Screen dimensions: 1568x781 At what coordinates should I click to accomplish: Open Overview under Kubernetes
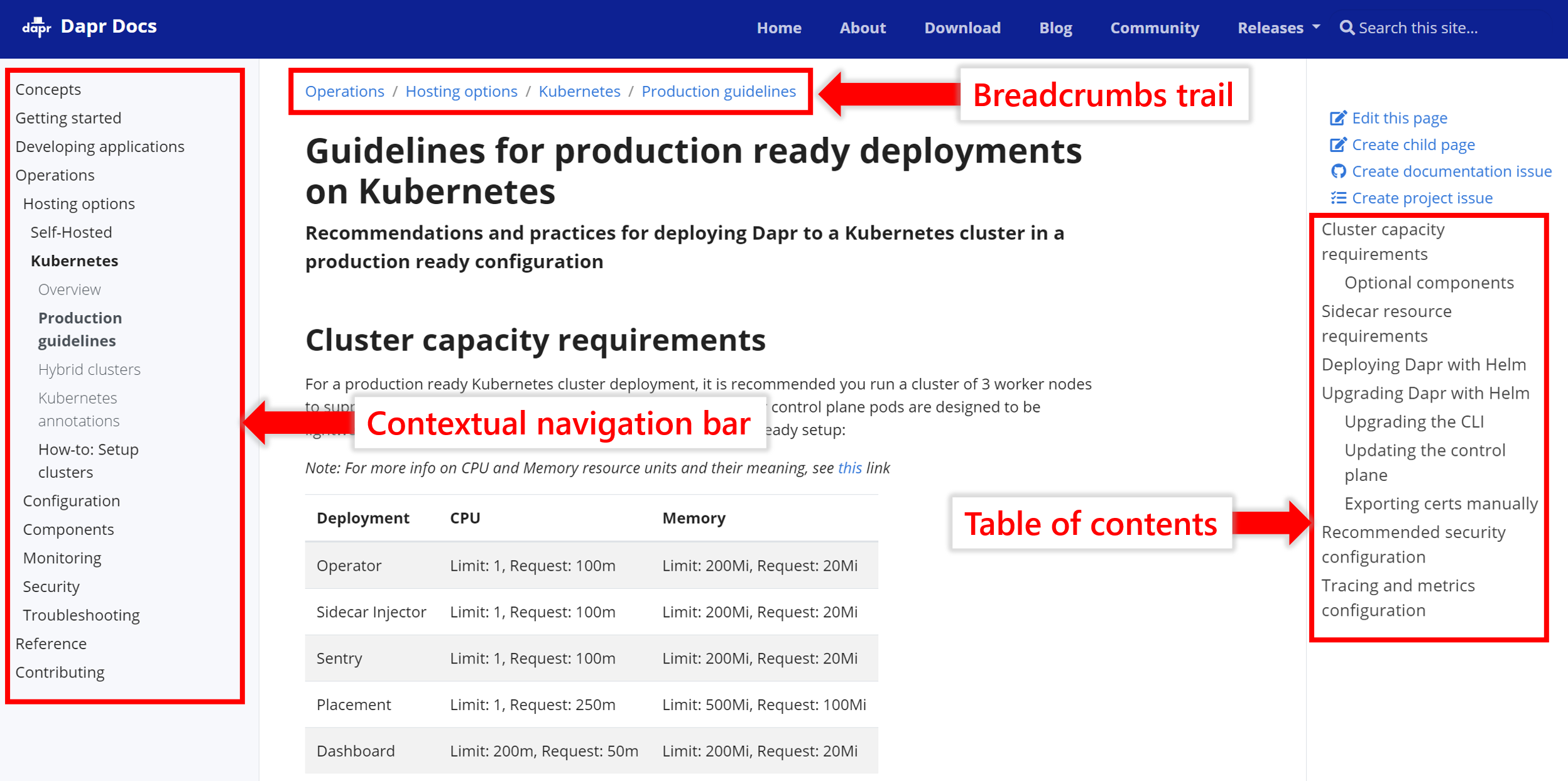pyautogui.click(x=69, y=289)
